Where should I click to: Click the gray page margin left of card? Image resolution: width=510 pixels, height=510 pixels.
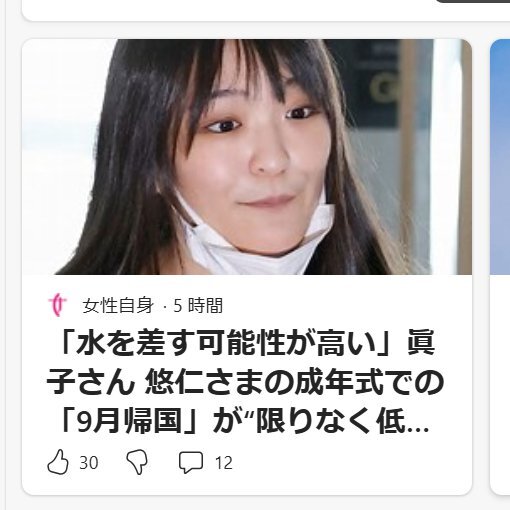tap(13, 267)
